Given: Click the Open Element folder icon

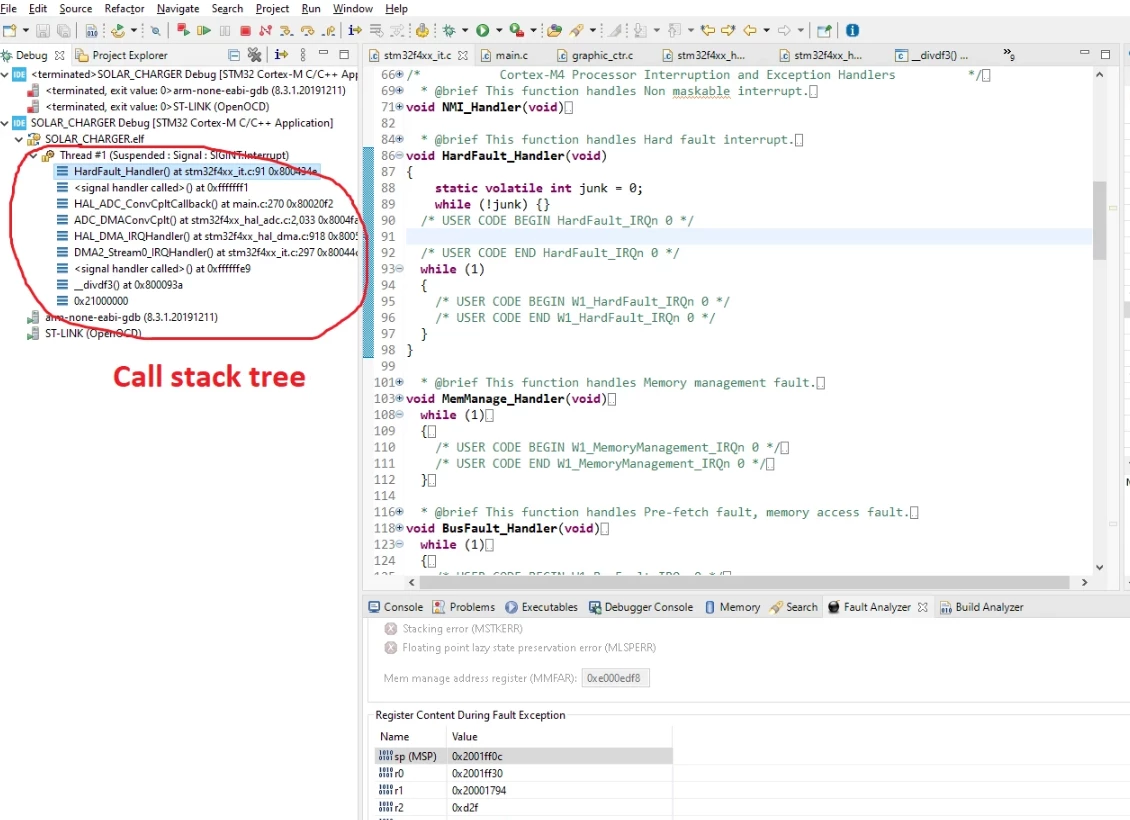Looking at the screenshot, I should coord(553,30).
